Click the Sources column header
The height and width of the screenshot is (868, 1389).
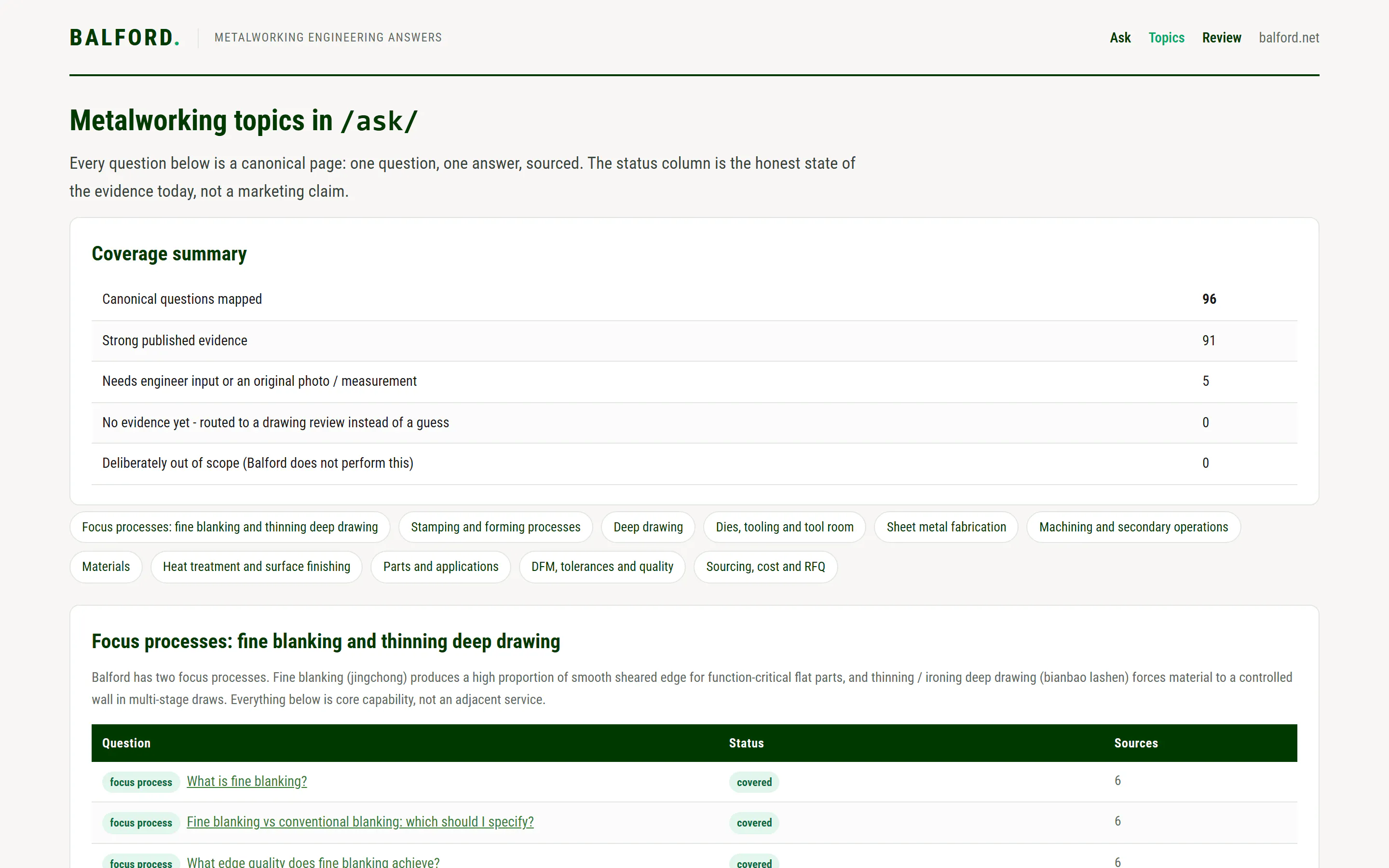click(x=1136, y=743)
